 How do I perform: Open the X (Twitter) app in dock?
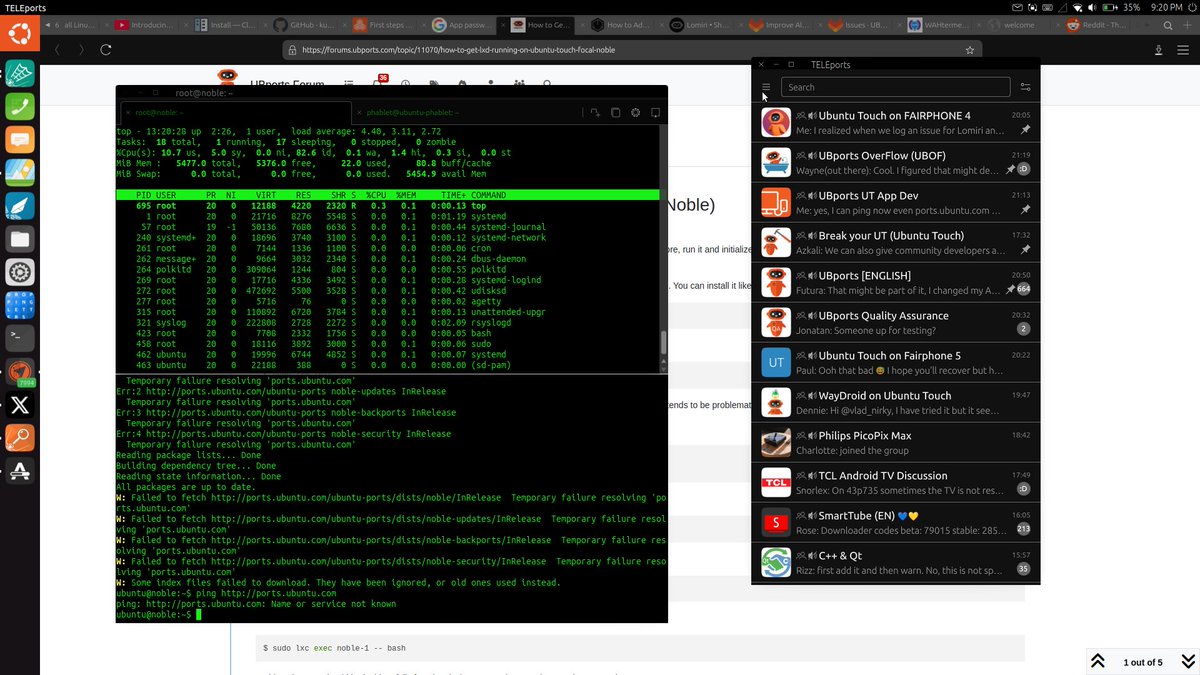(20, 405)
